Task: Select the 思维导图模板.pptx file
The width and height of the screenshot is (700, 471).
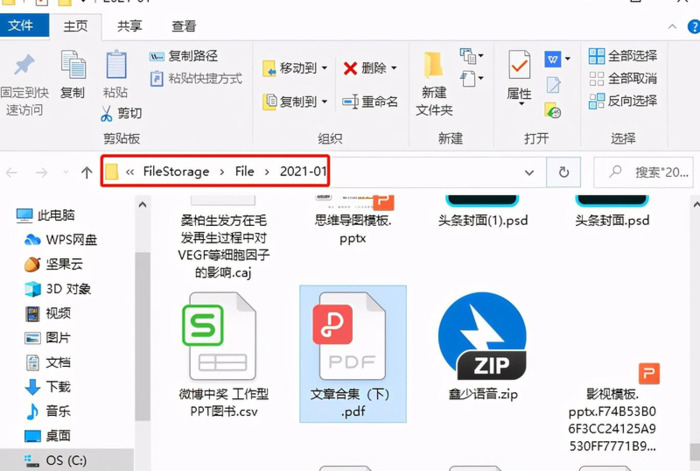Action: [x=353, y=221]
